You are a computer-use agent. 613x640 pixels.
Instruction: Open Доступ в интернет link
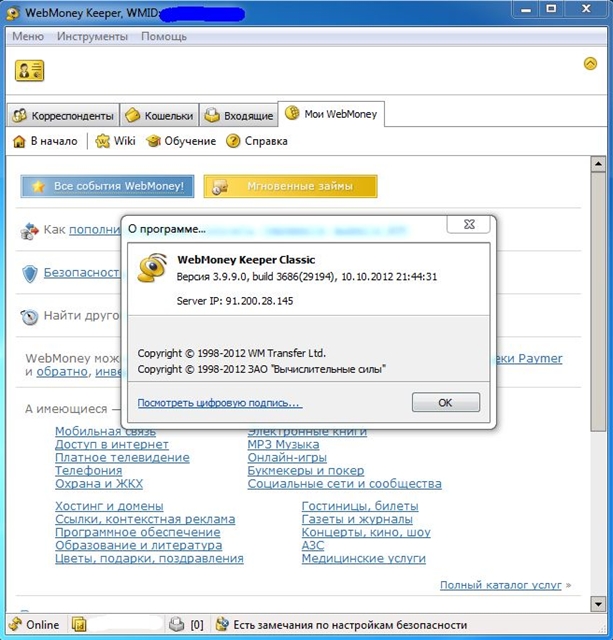click(x=112, y=444)
